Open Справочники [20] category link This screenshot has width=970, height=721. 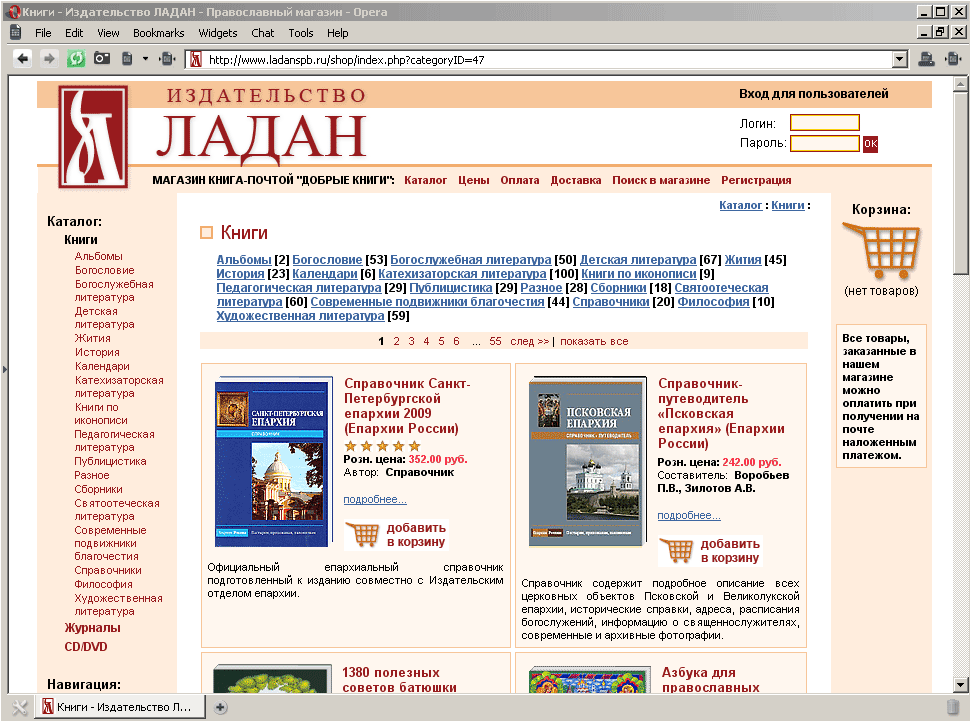pos(611,302)
